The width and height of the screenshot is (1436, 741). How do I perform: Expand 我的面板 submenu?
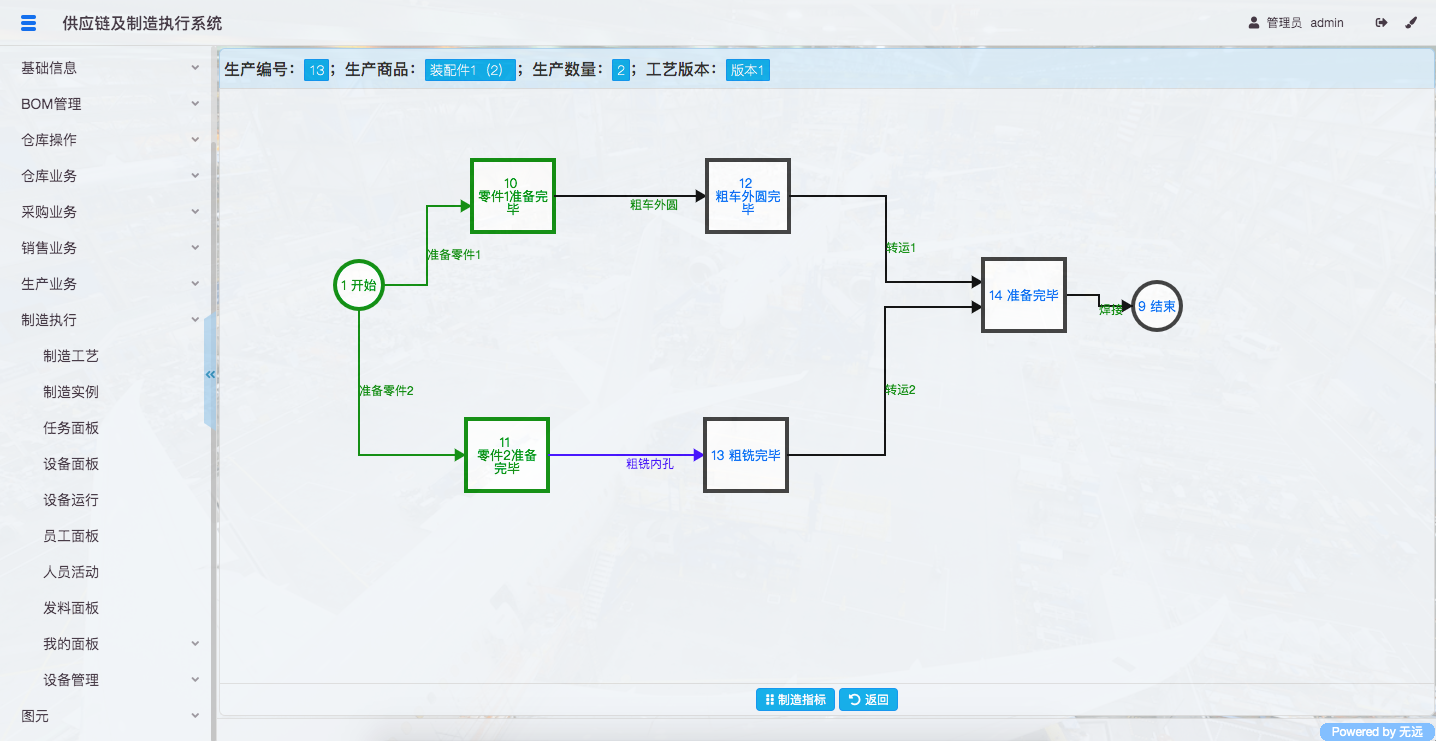point(106,644)
